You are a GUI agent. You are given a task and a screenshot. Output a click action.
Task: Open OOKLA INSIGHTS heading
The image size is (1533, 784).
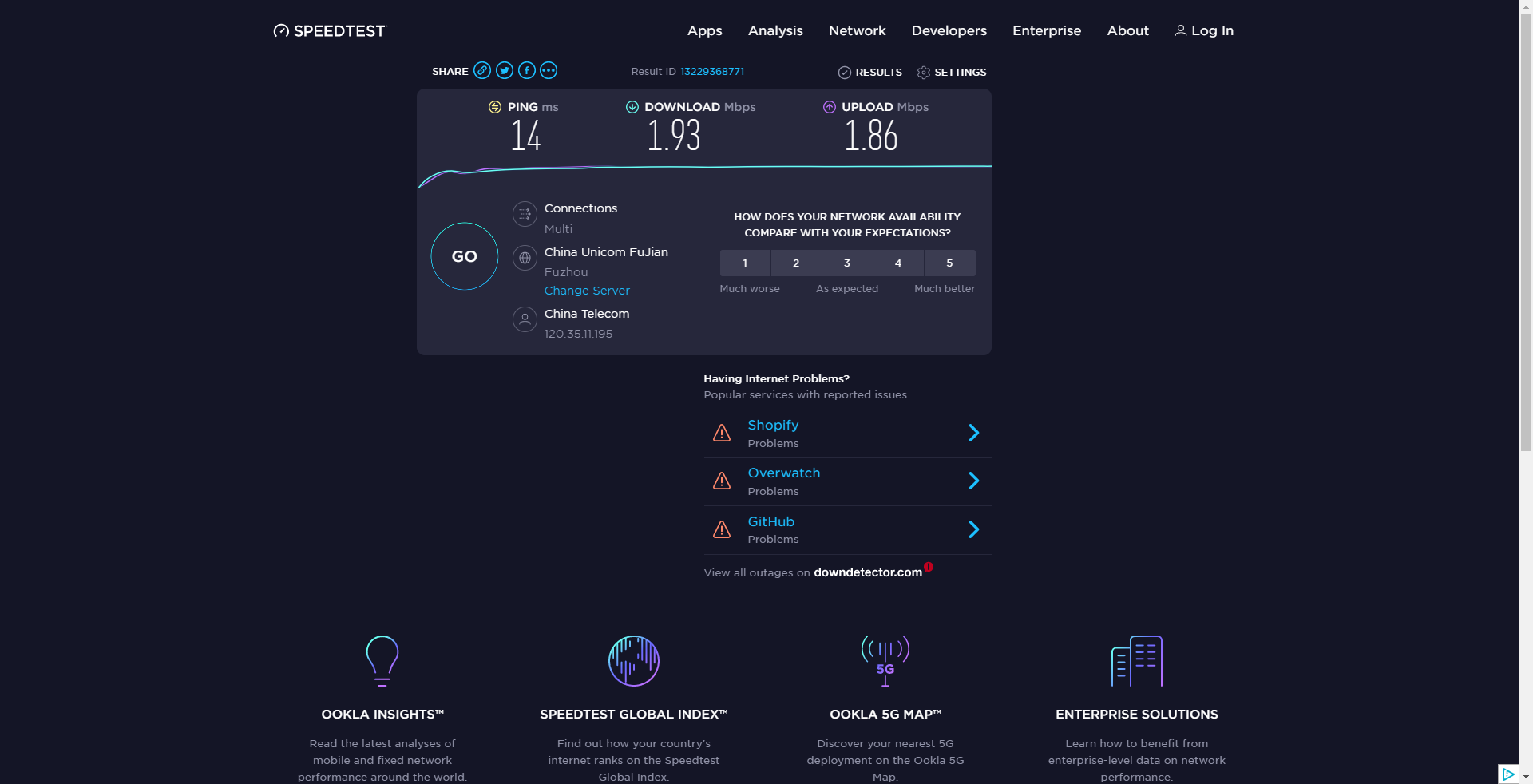pos(382,715)
